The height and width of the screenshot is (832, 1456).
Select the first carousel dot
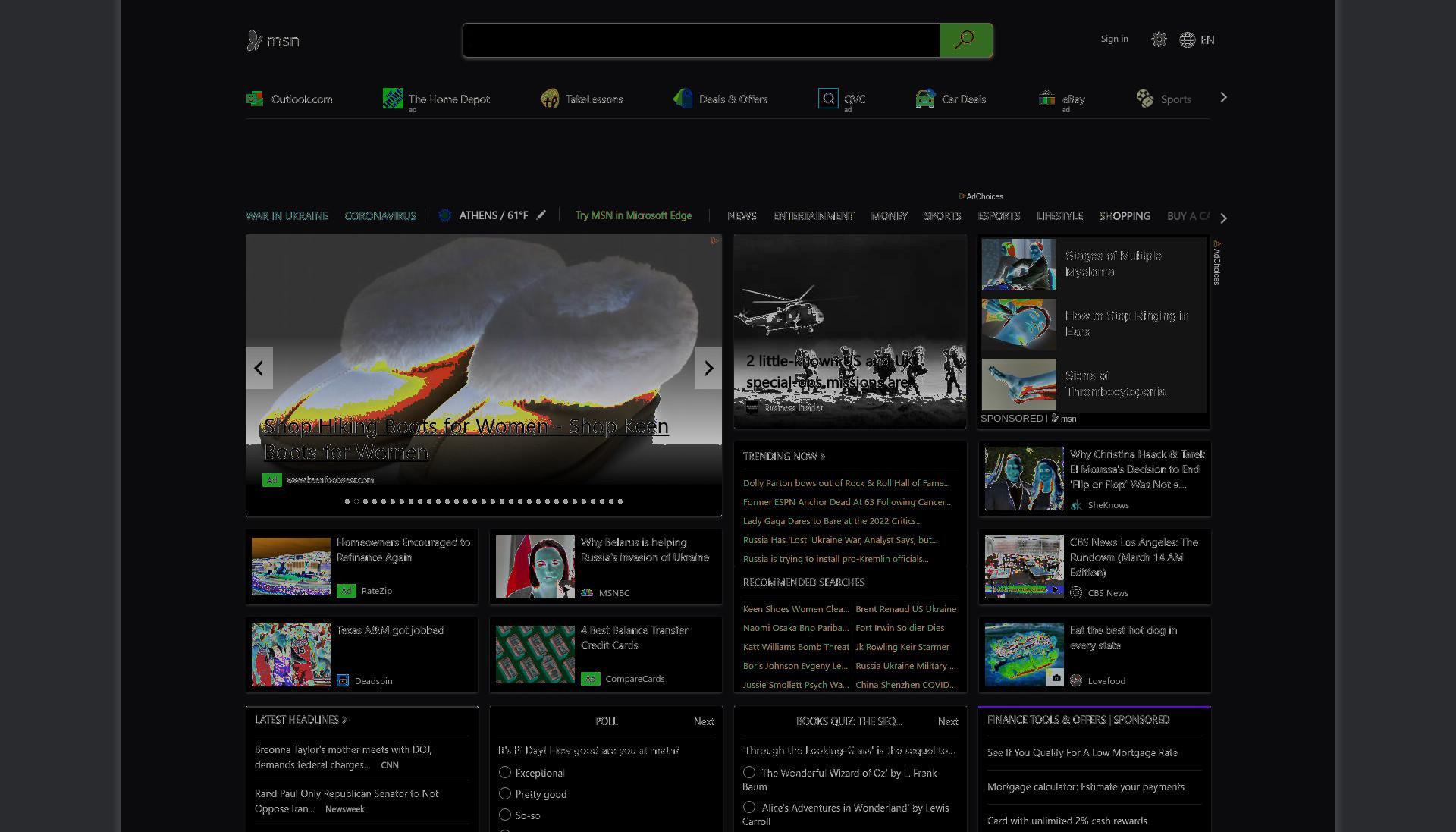[347, 501]
